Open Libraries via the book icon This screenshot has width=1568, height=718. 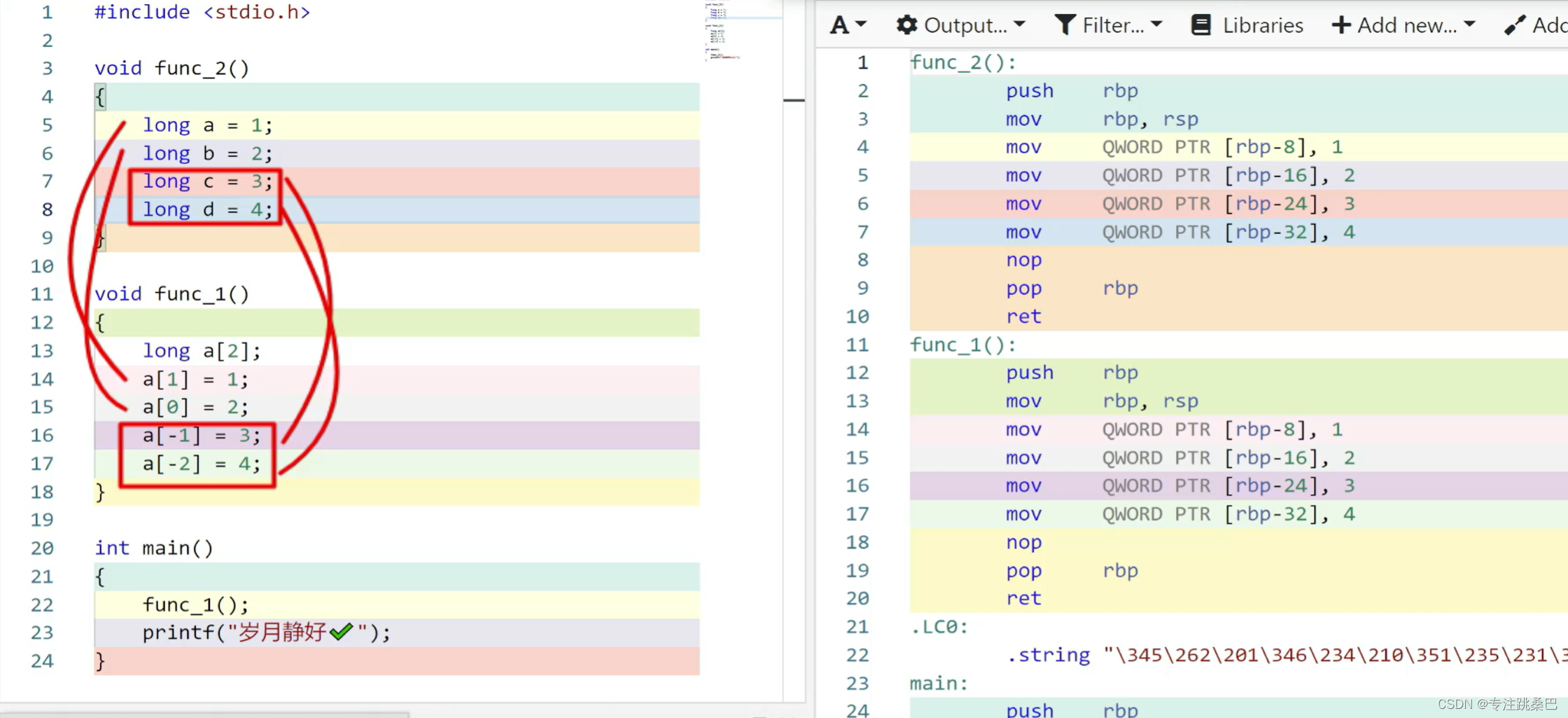[x=1201, y=25]
